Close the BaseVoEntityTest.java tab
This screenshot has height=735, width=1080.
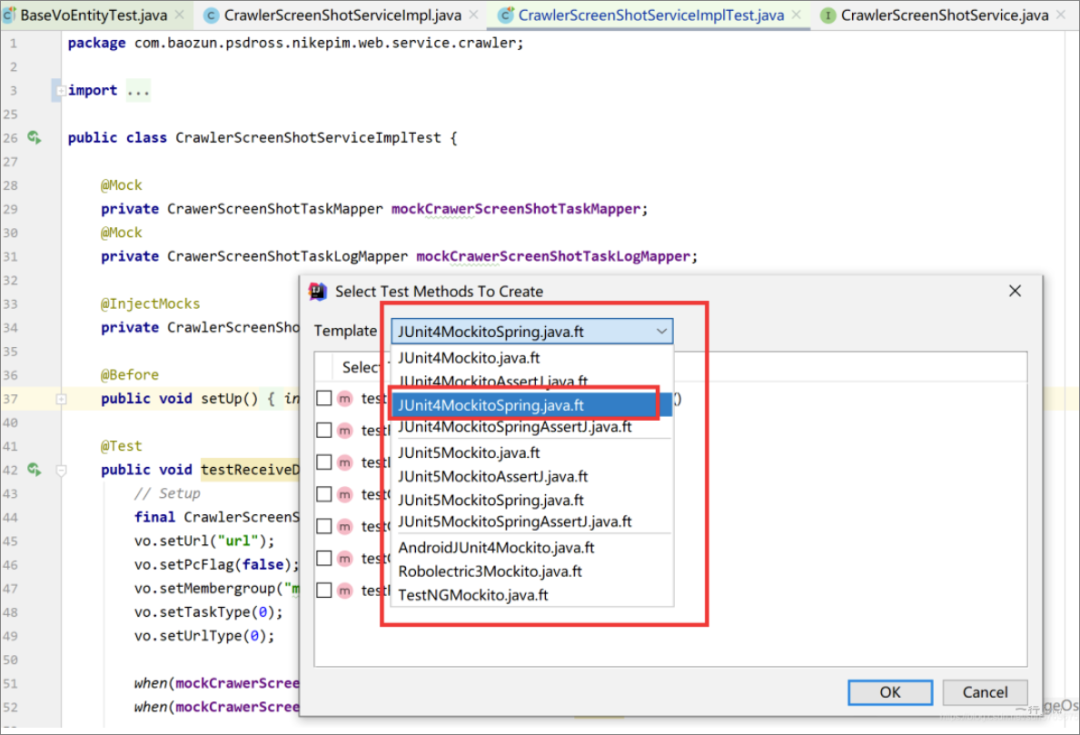pyautogui.click(x=179, y=14)
